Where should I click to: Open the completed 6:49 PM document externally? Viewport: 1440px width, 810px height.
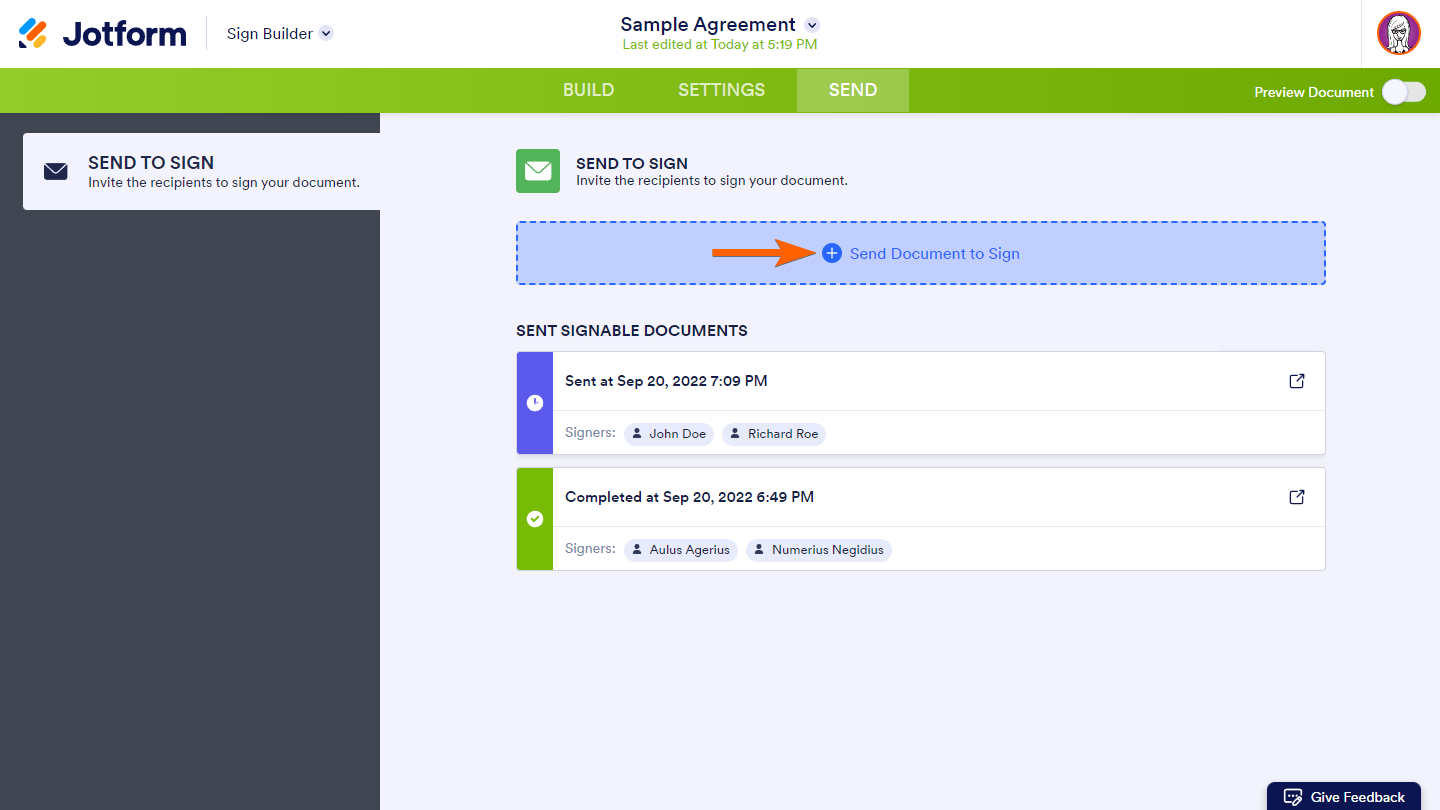1297,497
